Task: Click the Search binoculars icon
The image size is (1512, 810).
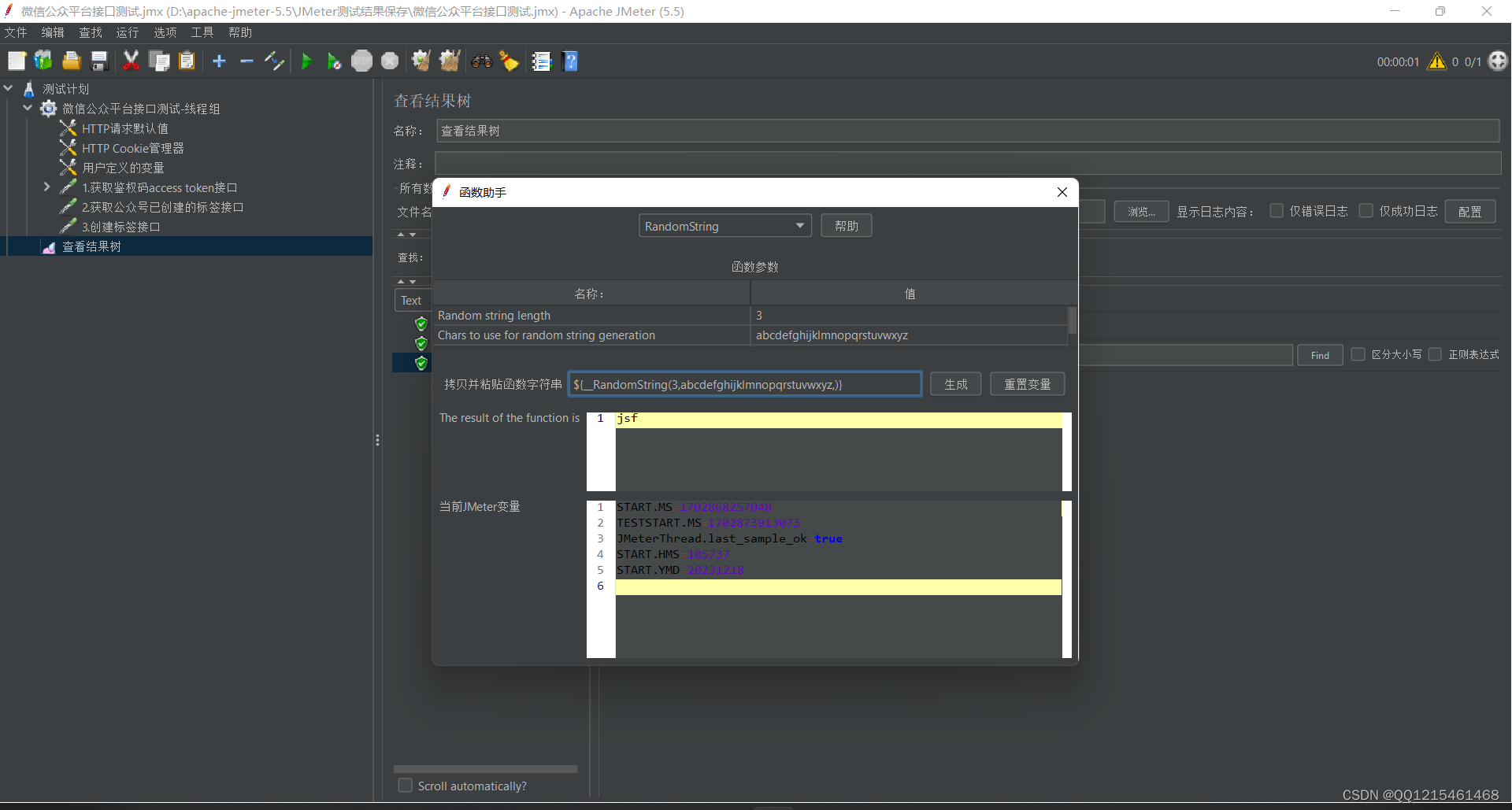Action: [x=481, y=61]
